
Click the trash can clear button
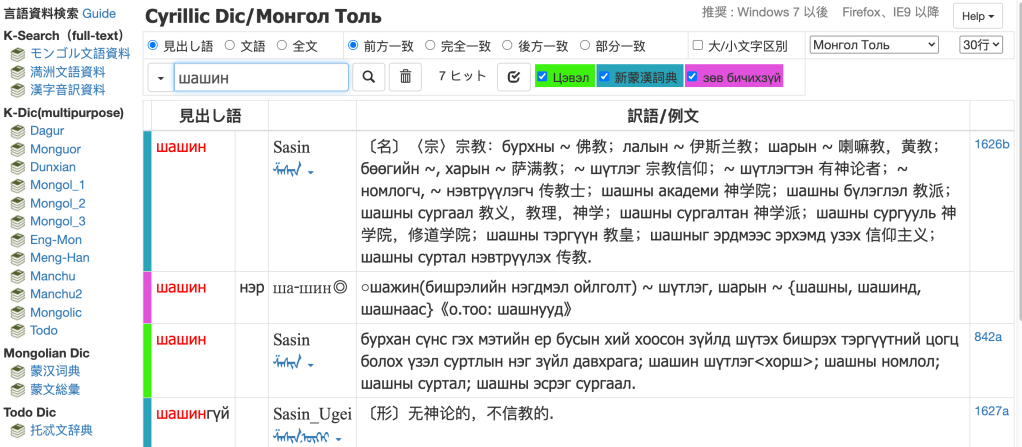coord(405,77)
